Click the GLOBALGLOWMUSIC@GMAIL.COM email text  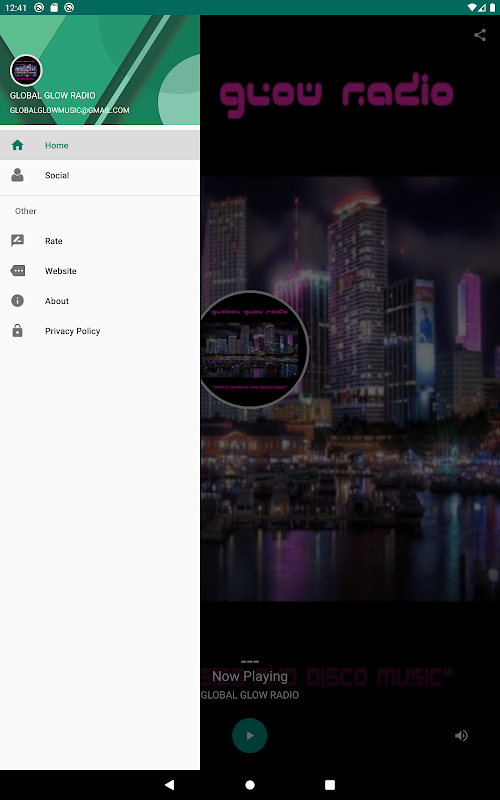(69, 110)
